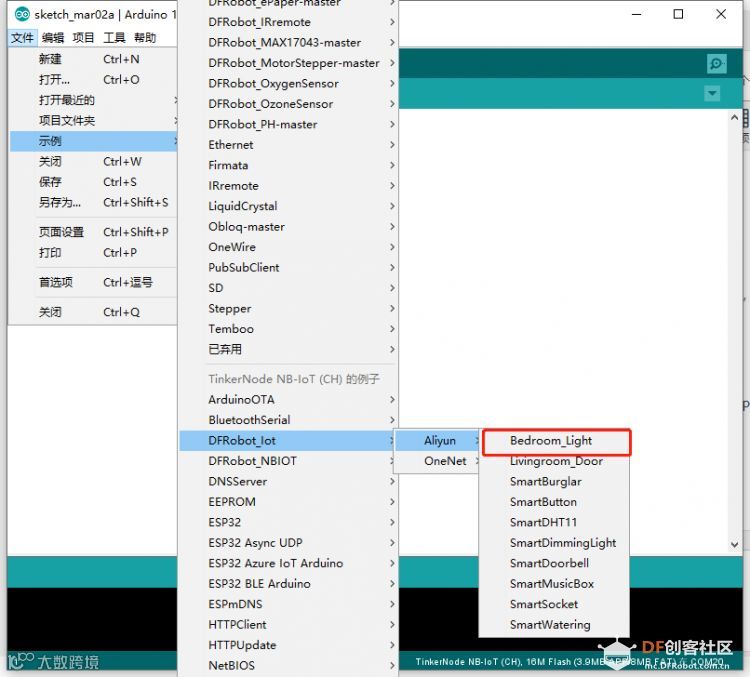Open Temboo examples submenu
Viewport: 750px width, 677px height.
[x=288, y=329]
